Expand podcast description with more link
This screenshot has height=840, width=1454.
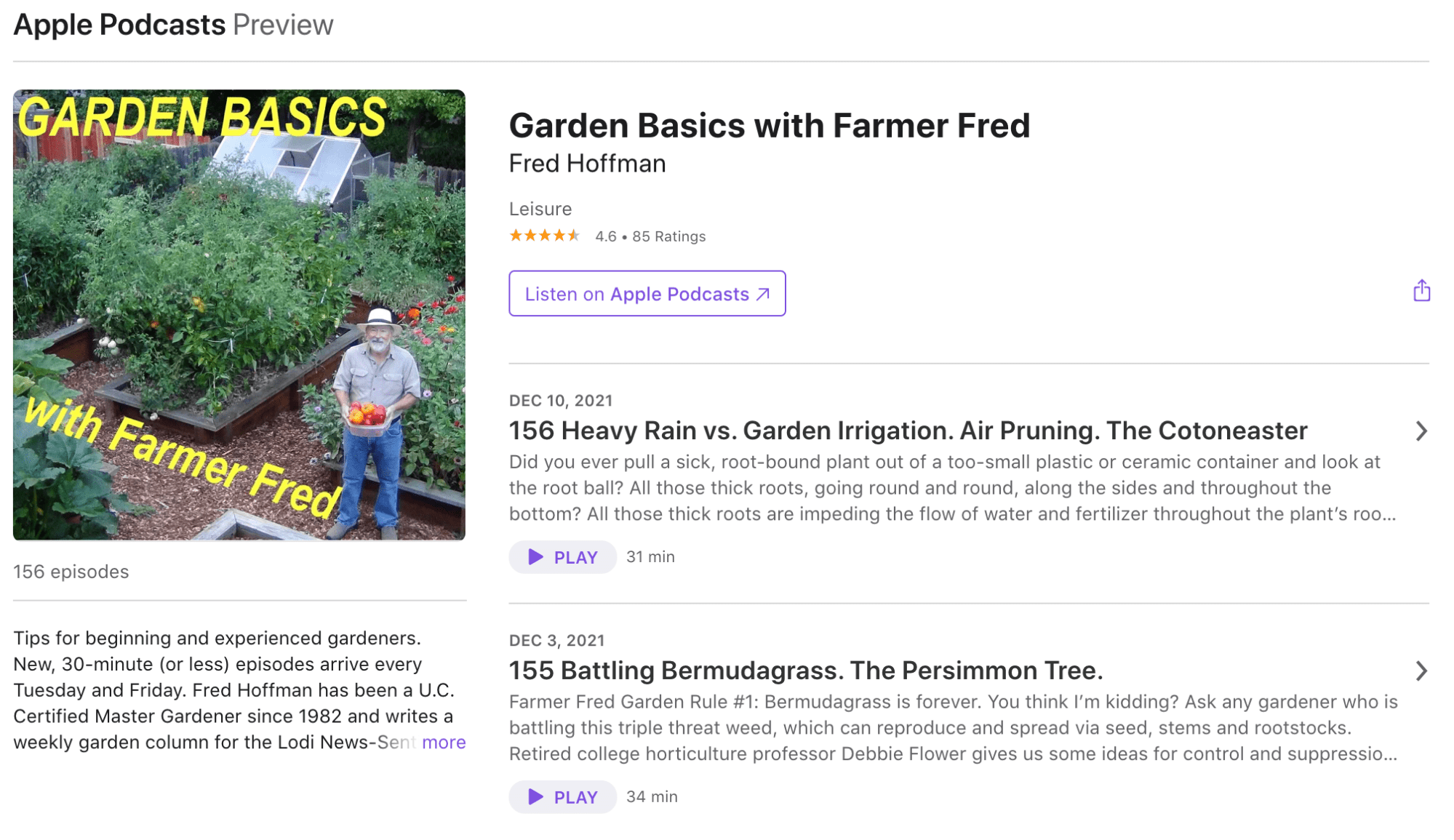444,743
